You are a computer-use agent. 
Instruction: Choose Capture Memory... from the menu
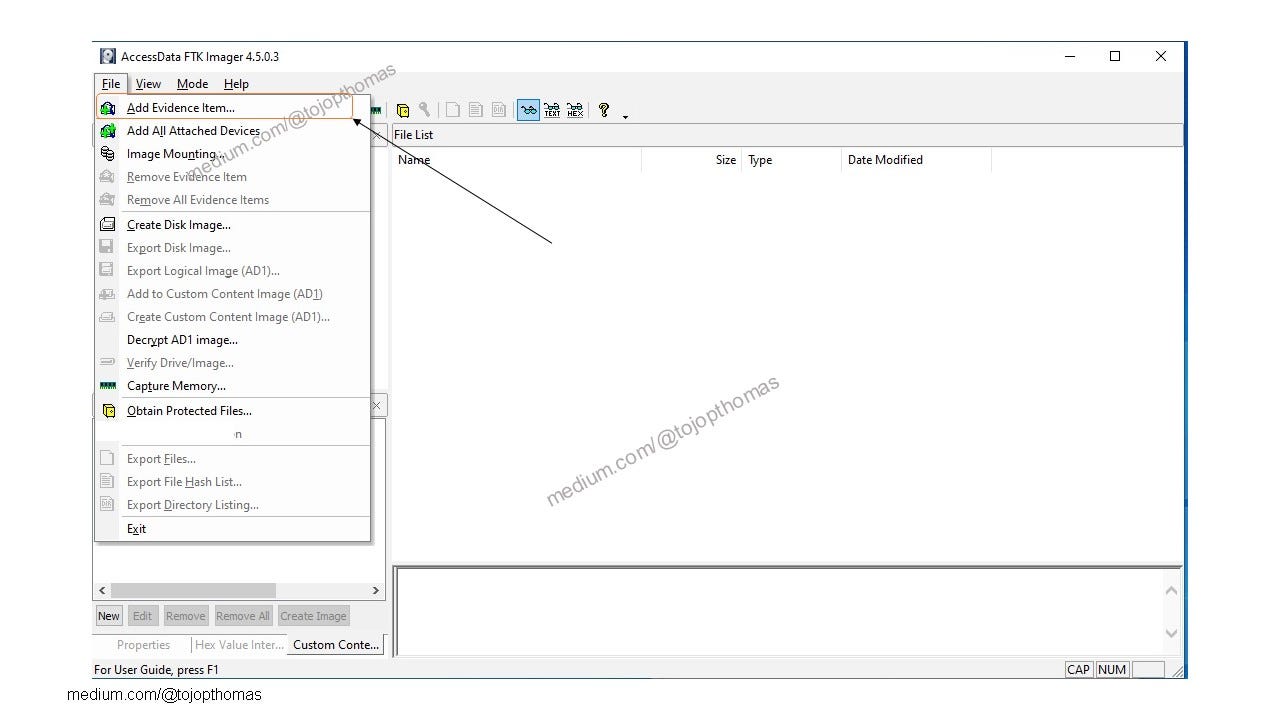pos(232,386)
